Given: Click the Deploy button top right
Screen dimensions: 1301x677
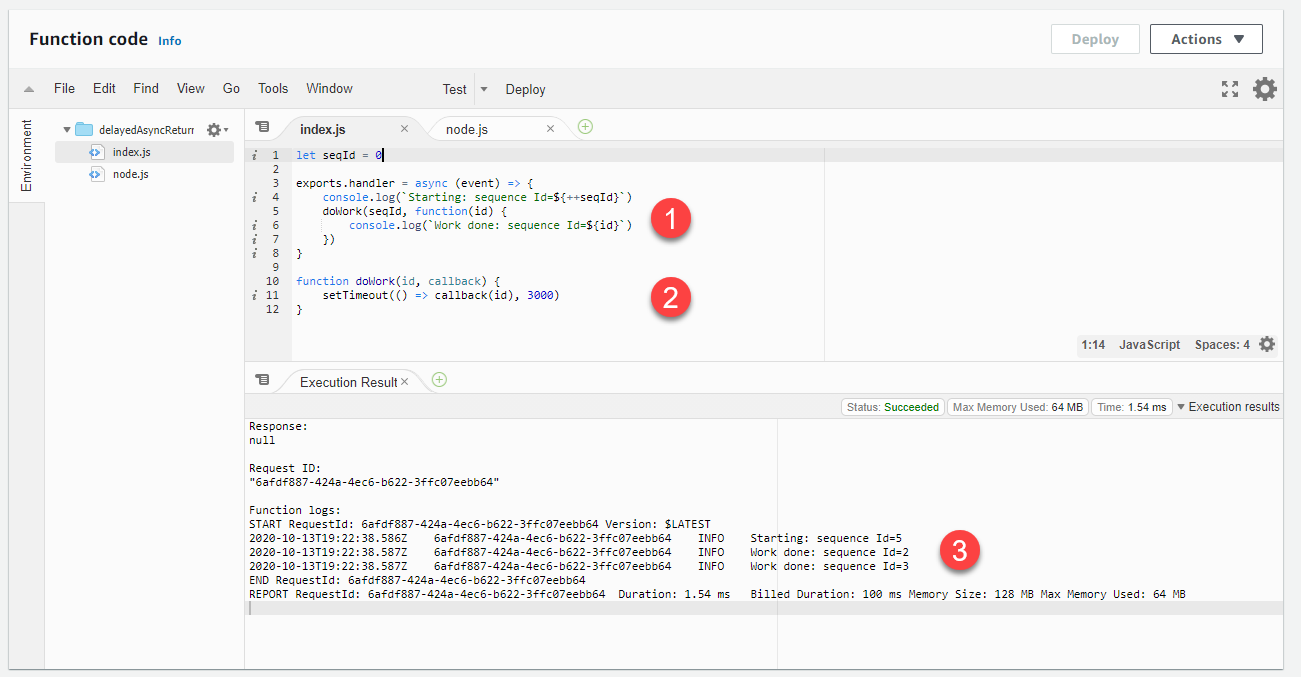Looking at the screenshot, I should 1094,39.
